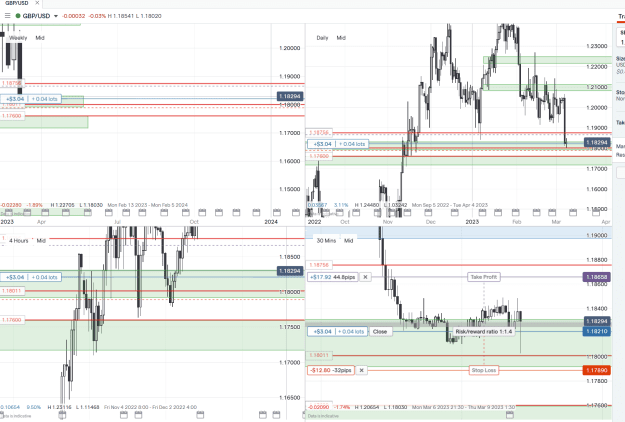Change the Mid price type on Daily chart
625x422 pixels.
click(341, 38)
